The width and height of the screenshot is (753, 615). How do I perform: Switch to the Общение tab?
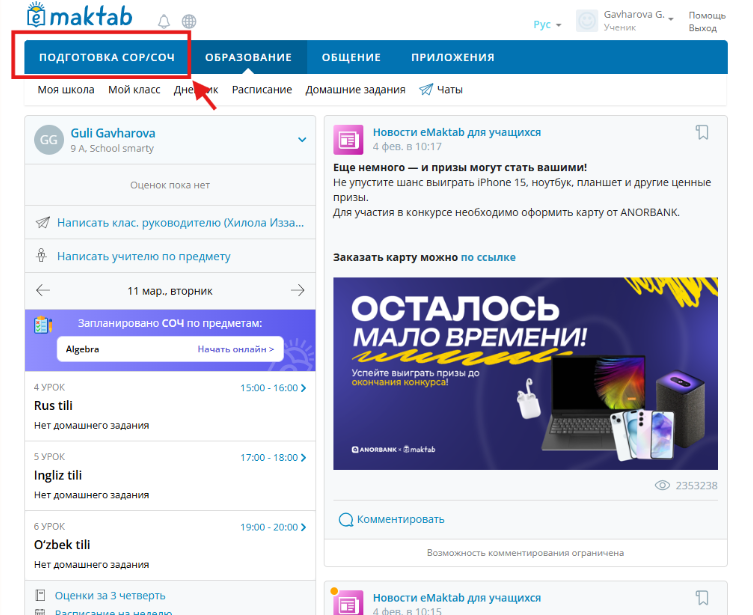(x=351, y=58)
